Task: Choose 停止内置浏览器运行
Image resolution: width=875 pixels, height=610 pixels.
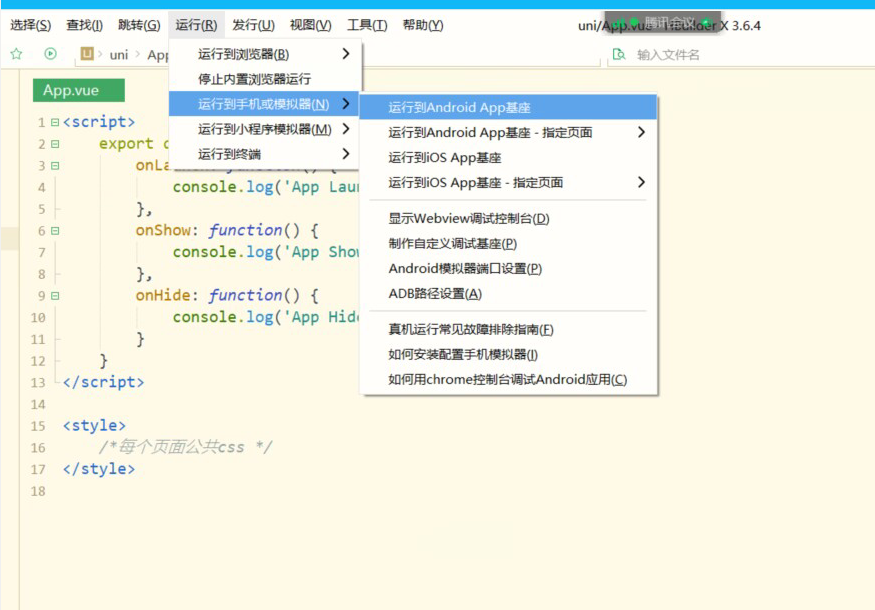Action: click(266, 79)
